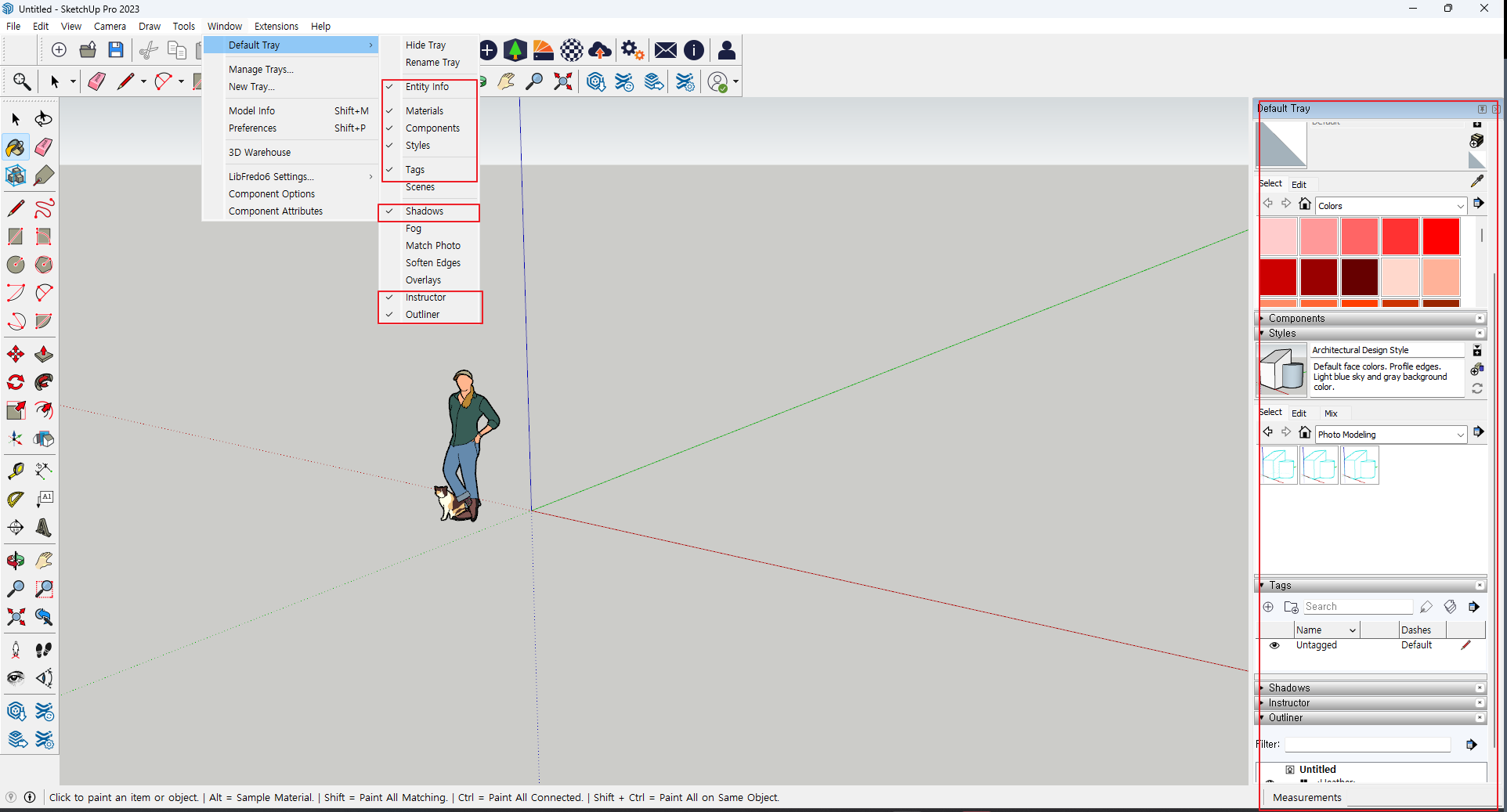Viewport: 1507px width, 812px height.
Task: Save the model with the floppy disk icon
Action: click(116, 50)
